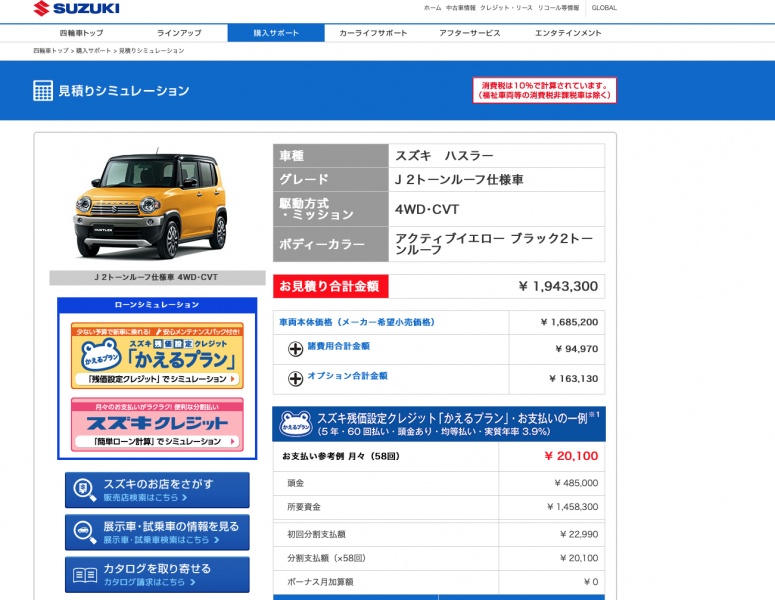Screen dimensions: 775x600
Task: Expand オプション合計金額 with the plus icon
Action: 296,379
